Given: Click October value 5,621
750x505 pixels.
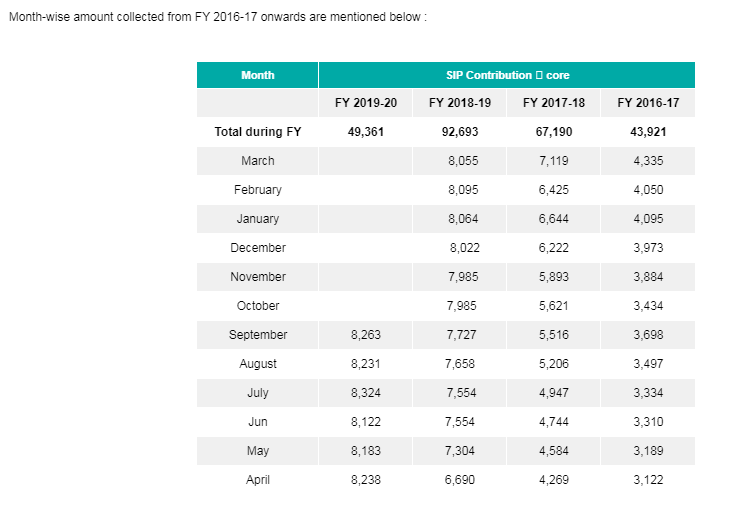Looking at the screenshot, I should 554,306.
